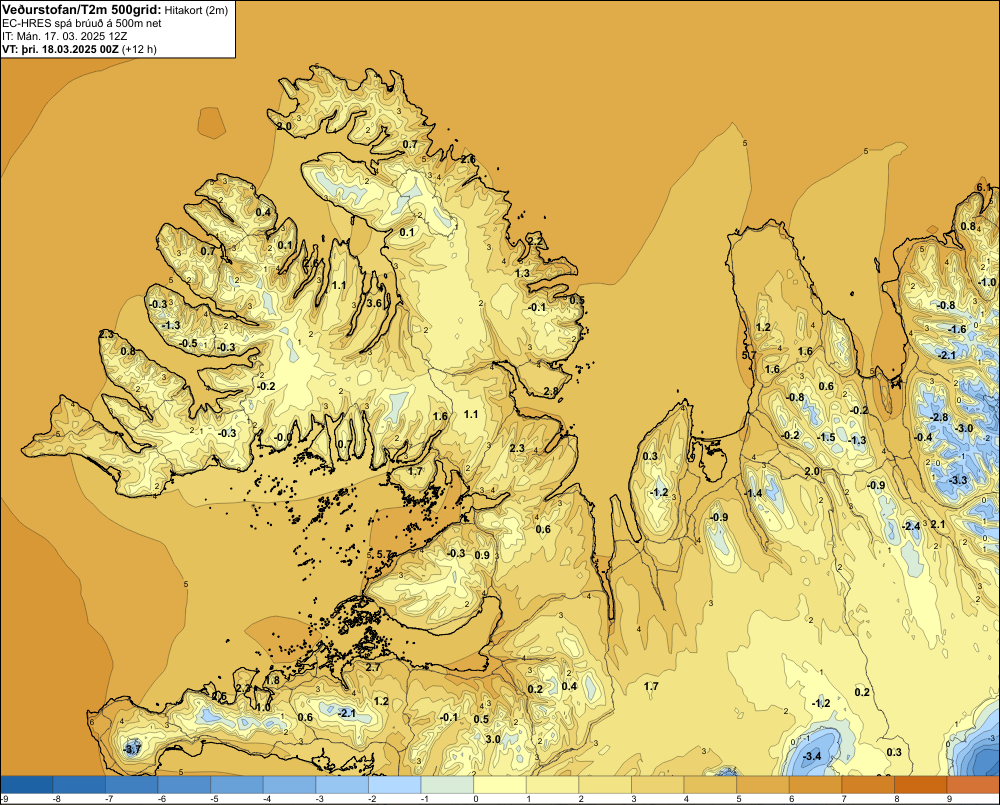Click the 'Hitakort (2m)' label
The height and width of the screenshot is (805, 1000).
tap(196, 10)
